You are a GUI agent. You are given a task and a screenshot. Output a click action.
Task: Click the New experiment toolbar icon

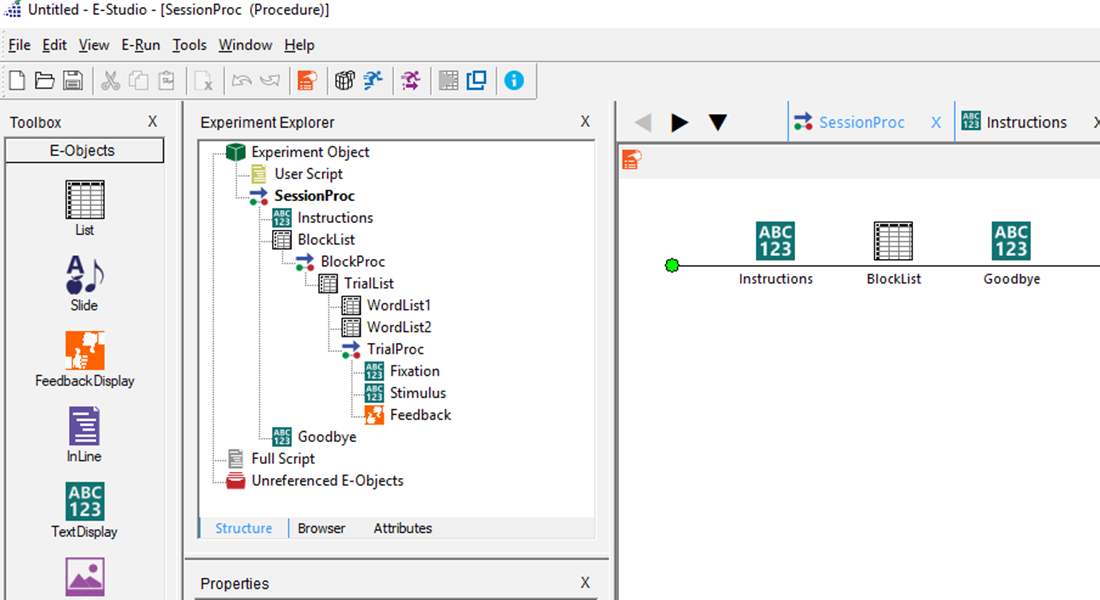pyautogui.click(x=17, y=81)
